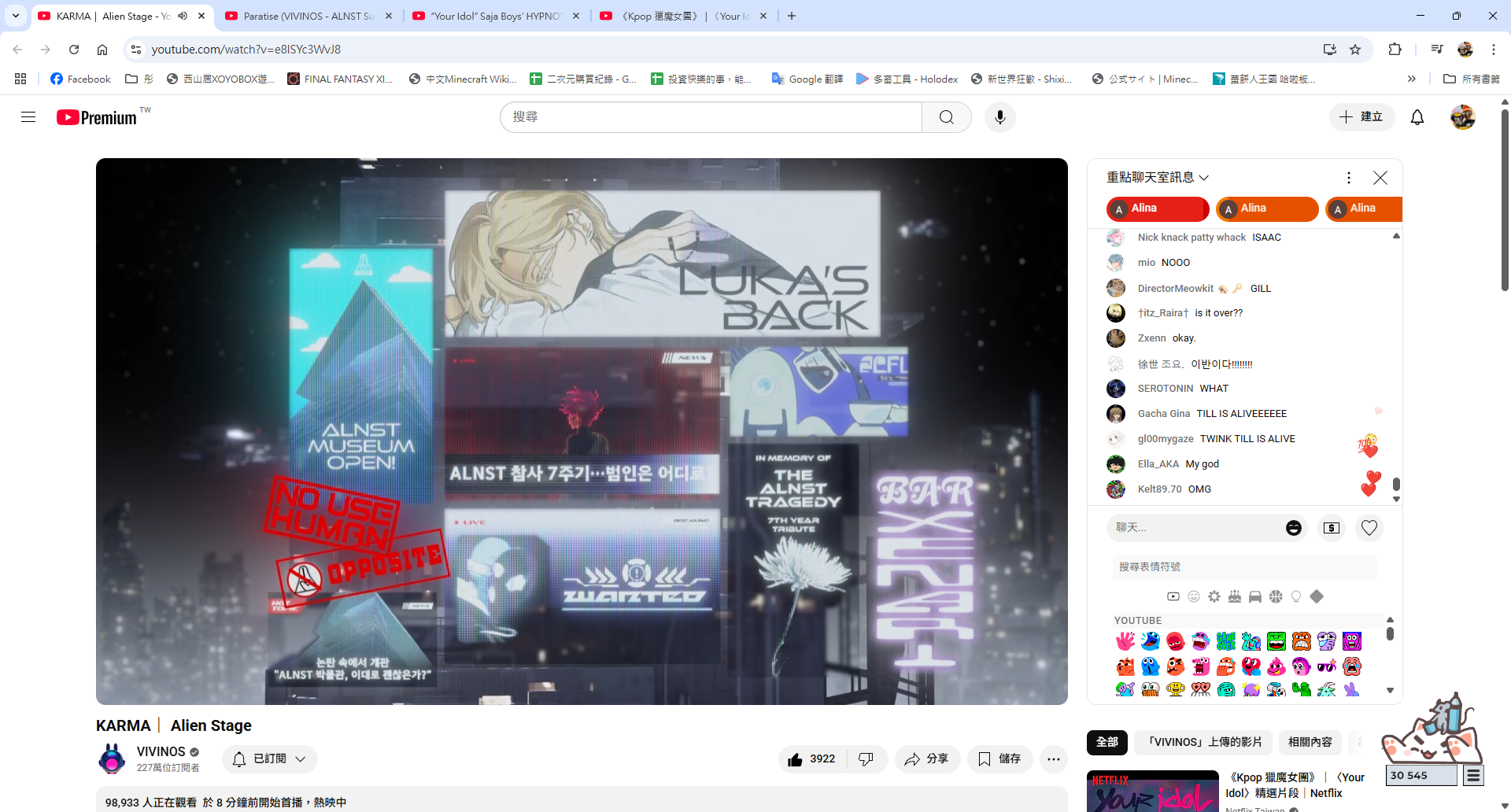Open the 彤 bookmark folder
Screen dimensions: 1511x812
tap(139, 79)
